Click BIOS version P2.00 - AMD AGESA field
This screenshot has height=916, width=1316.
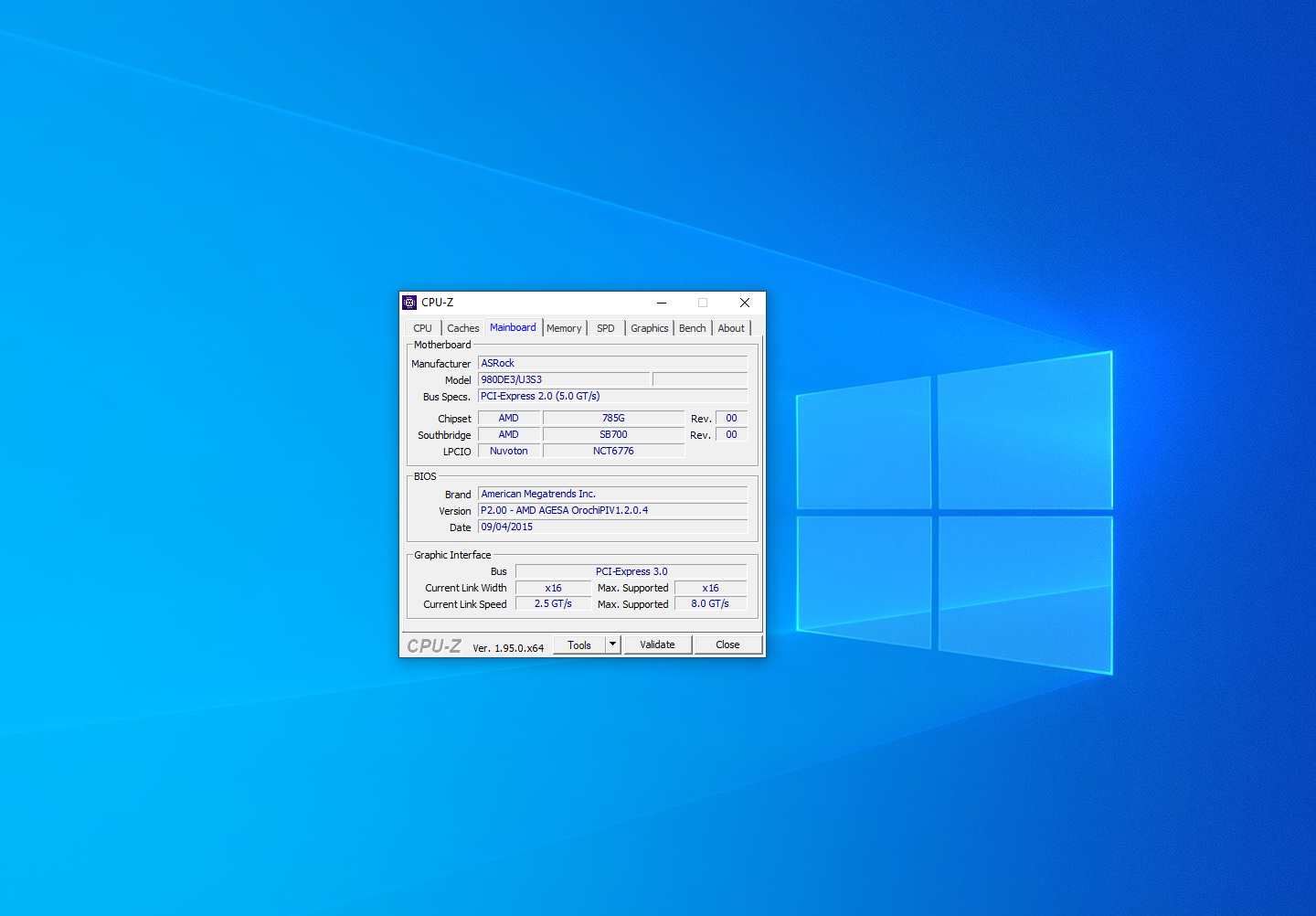click(612, 510)
